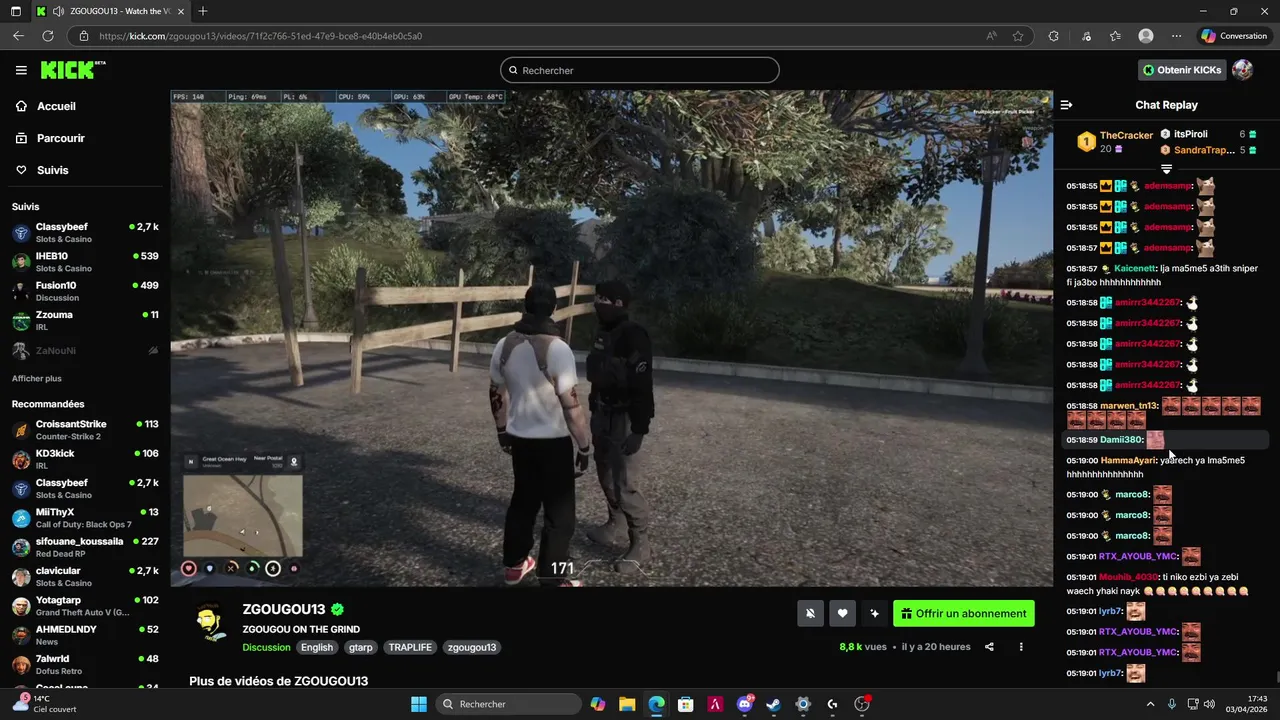
Task: Collapse the chat leaderboard with the down arrow
Action: 1166,169
